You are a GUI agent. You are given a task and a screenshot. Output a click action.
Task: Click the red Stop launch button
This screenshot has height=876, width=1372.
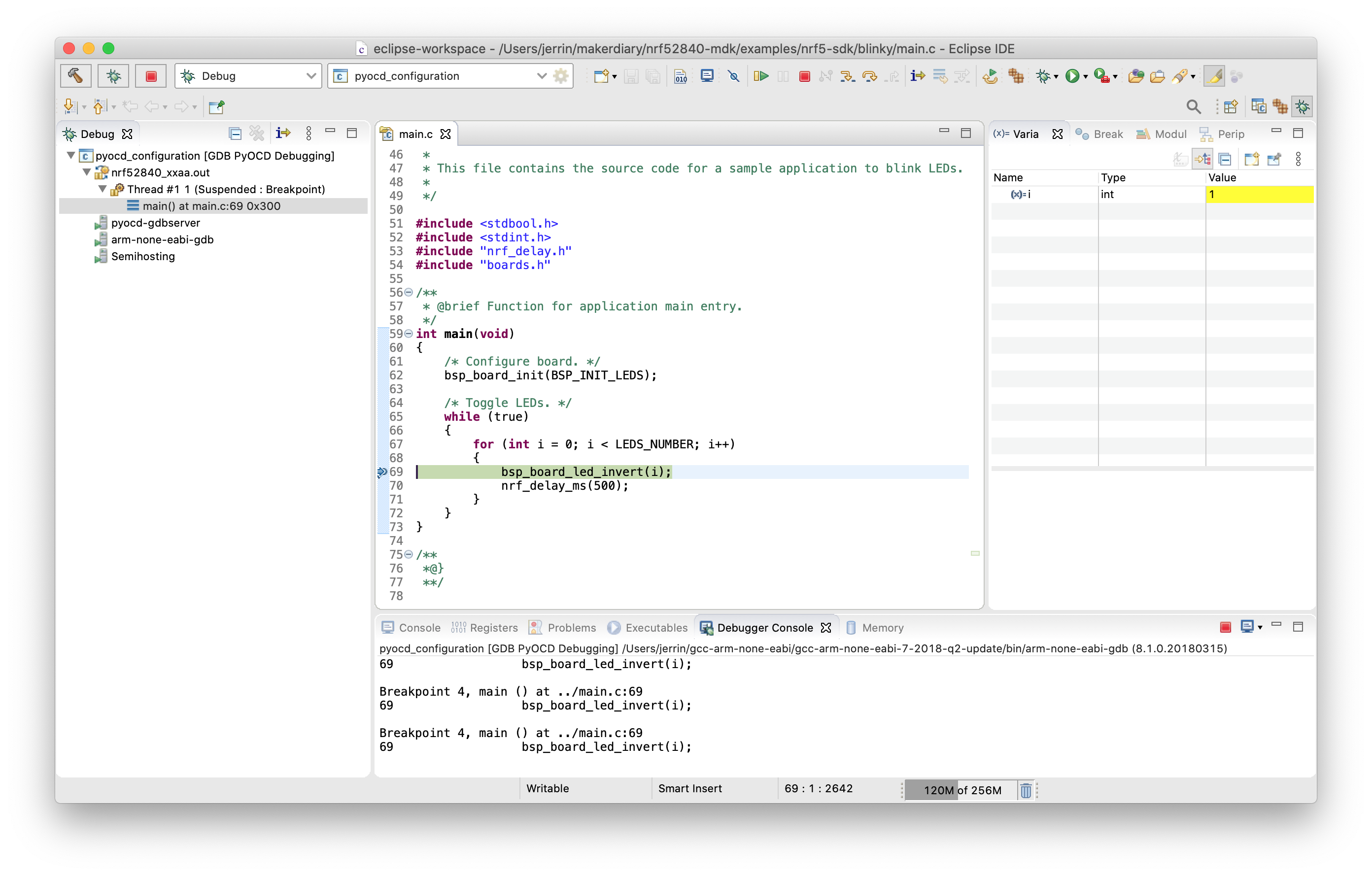pyautogui.click(x=151, y=76)
